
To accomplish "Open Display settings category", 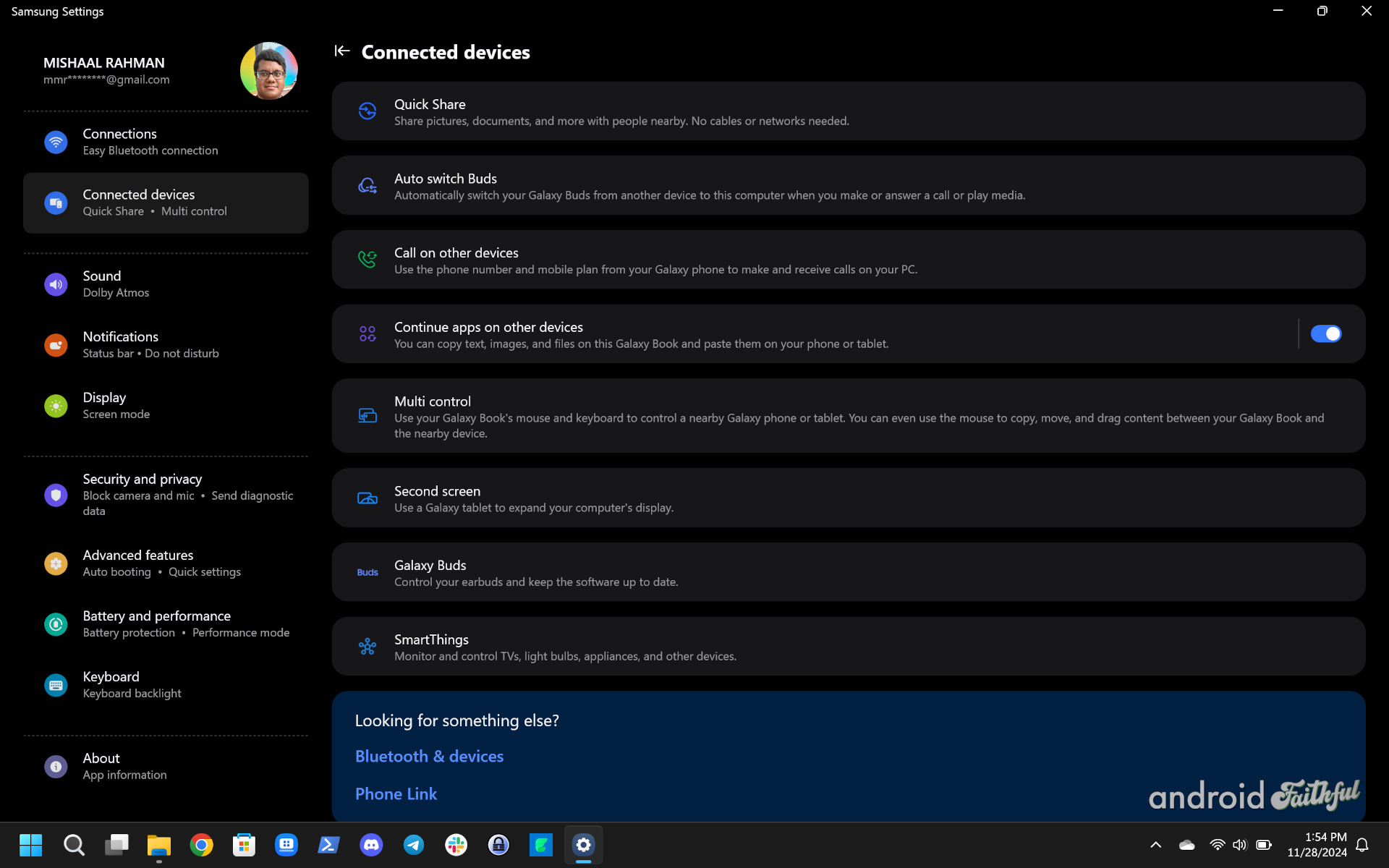I will [166, 406].
